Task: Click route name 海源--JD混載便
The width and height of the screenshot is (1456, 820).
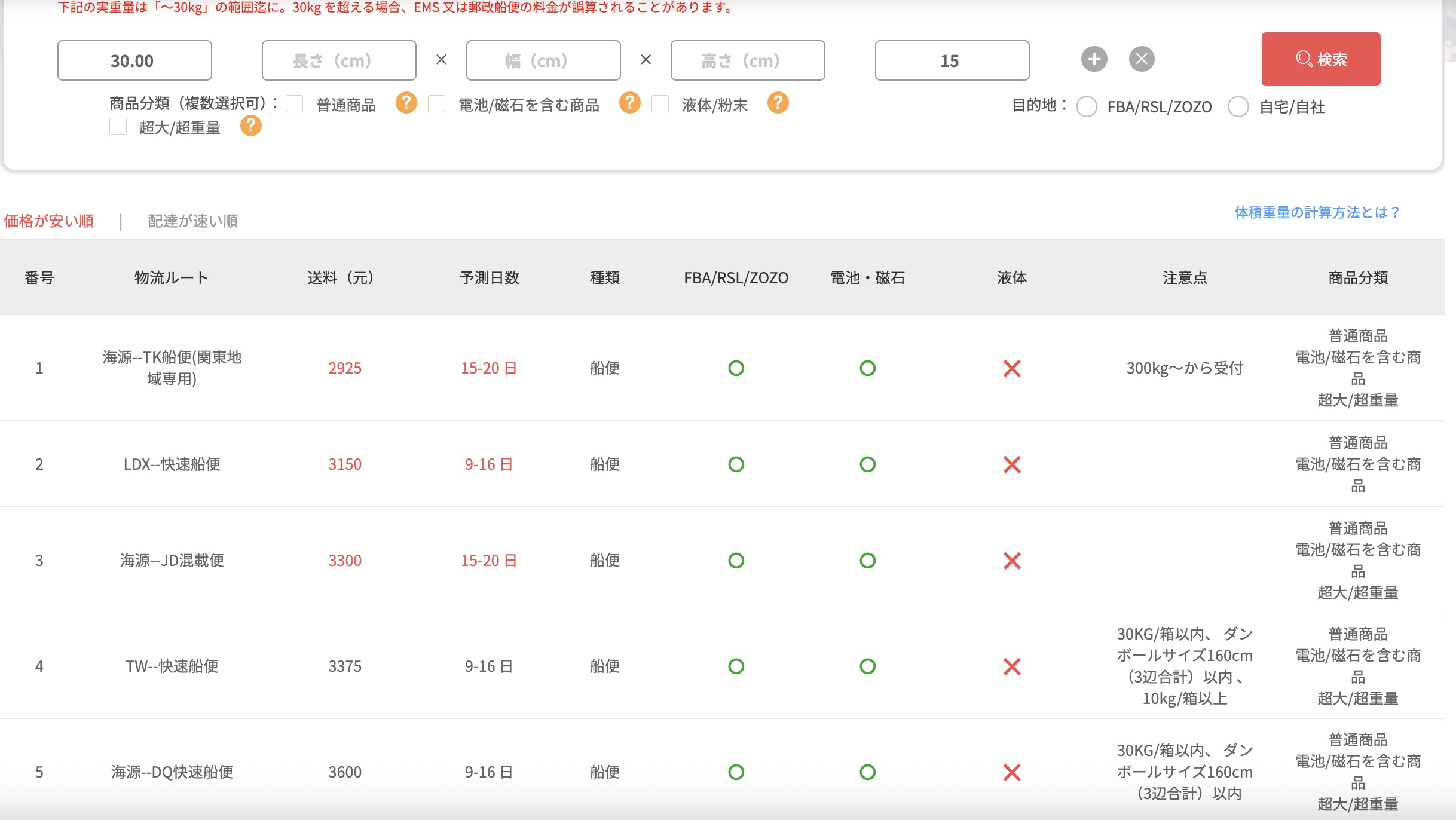Action: tap(172, 561)
